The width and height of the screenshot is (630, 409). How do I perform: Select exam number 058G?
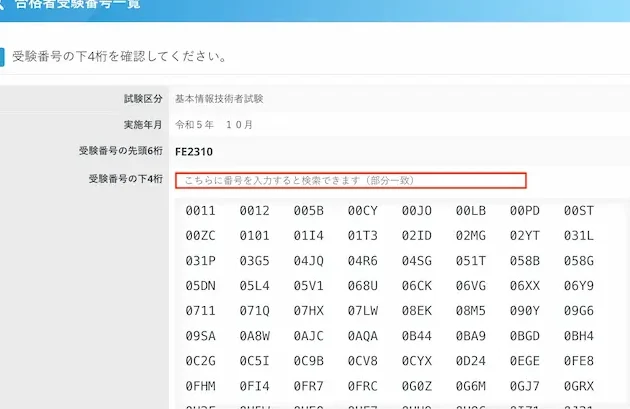pyautogui.click(x=579, y=261)
